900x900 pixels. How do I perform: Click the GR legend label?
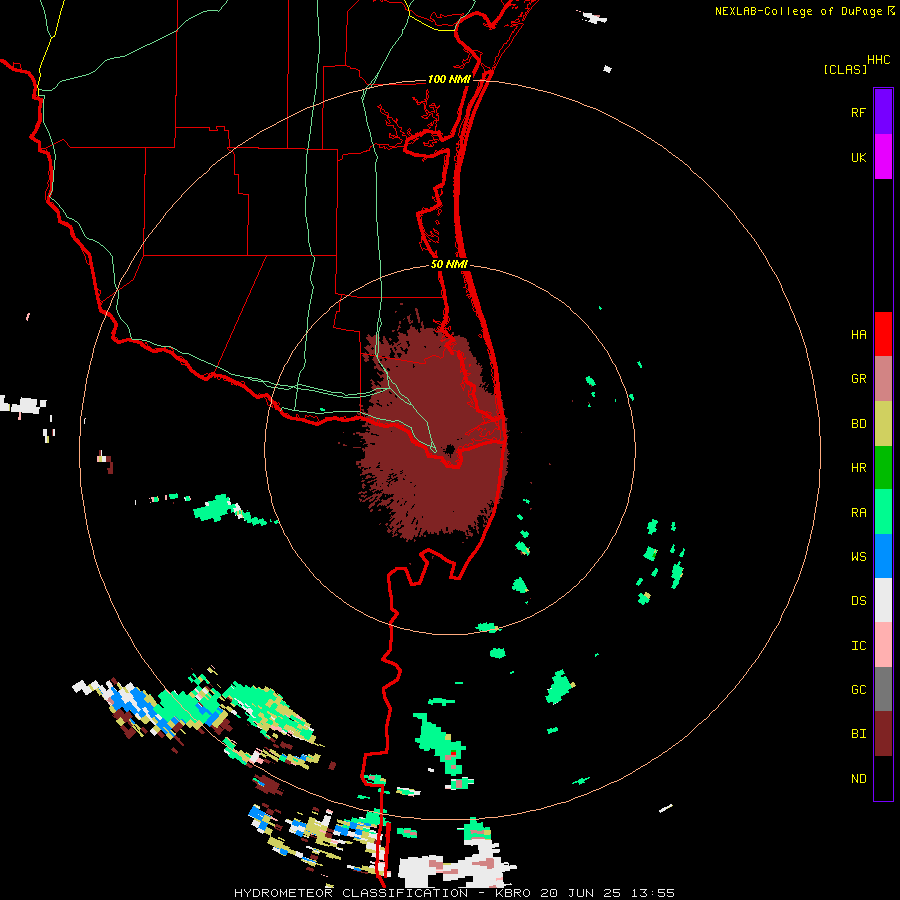[x=858, y=379]
